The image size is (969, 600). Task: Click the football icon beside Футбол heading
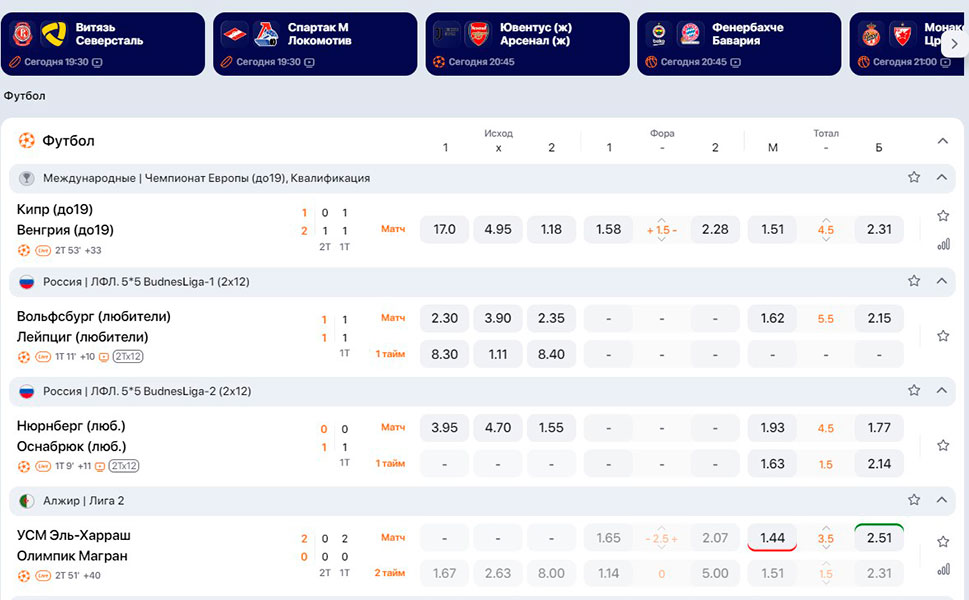pyautogui.click(x=27, y=141)
